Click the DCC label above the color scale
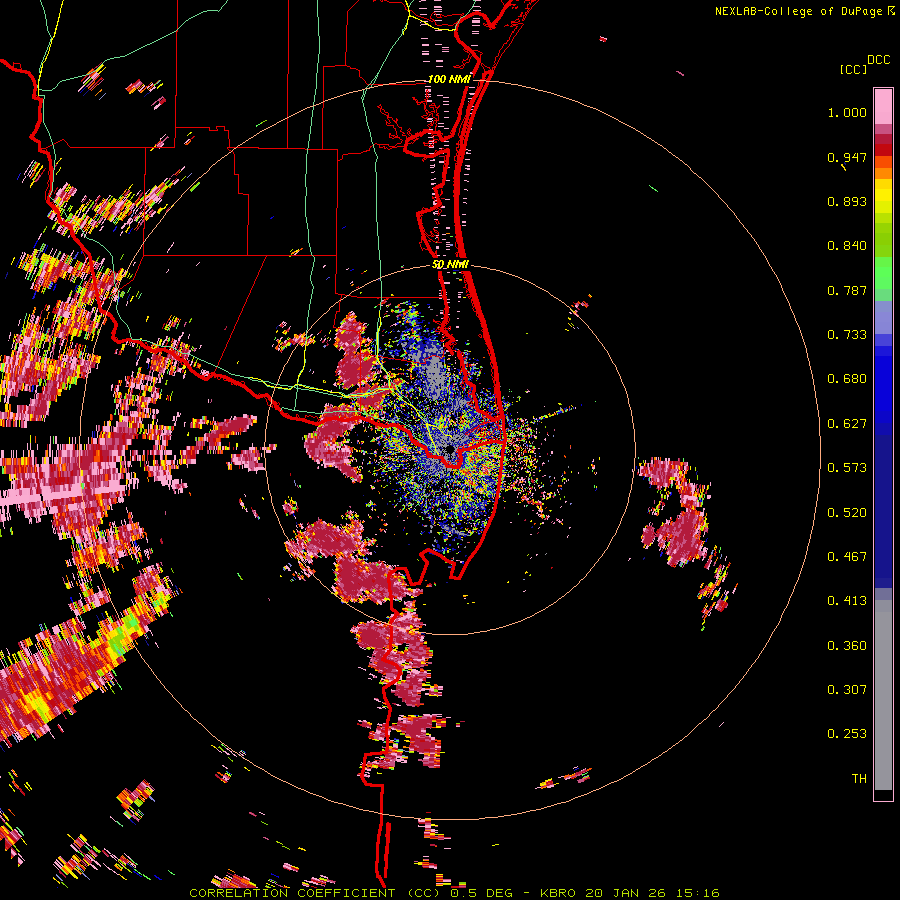Screen dimensions: 900x900 tap(878, 60)
